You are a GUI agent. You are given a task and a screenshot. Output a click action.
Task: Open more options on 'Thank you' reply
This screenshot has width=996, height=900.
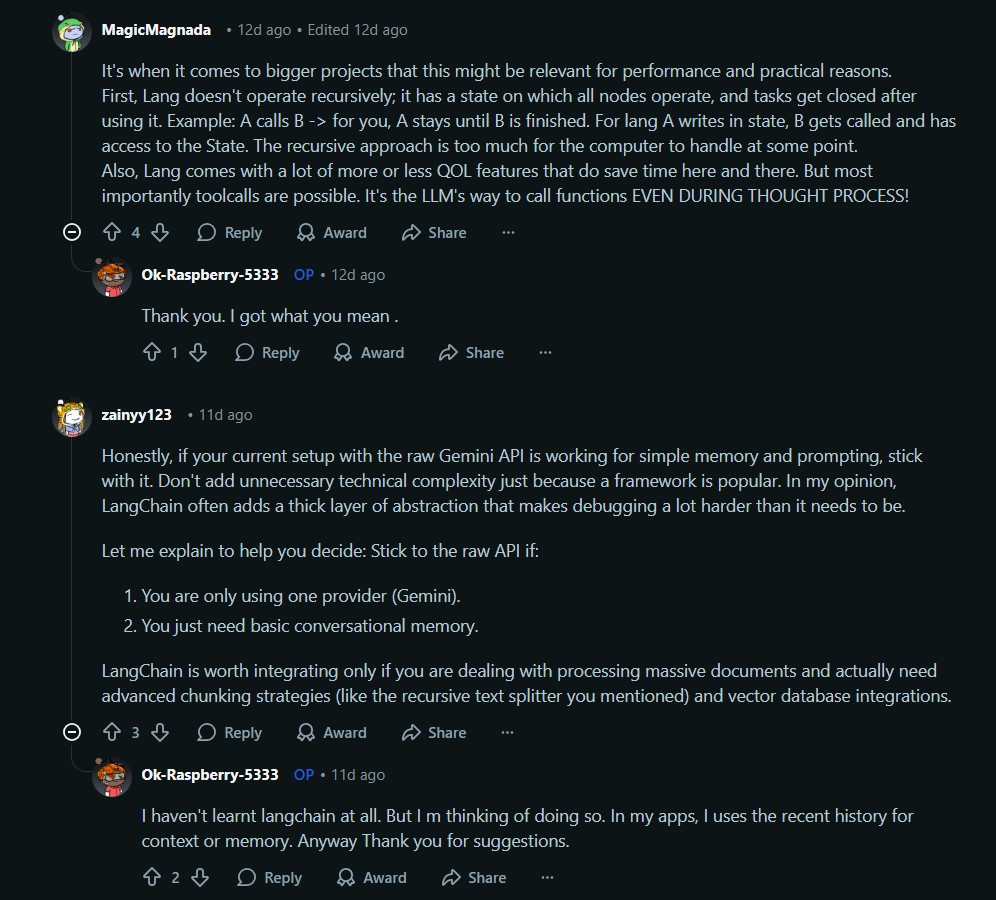pos(545,352)
